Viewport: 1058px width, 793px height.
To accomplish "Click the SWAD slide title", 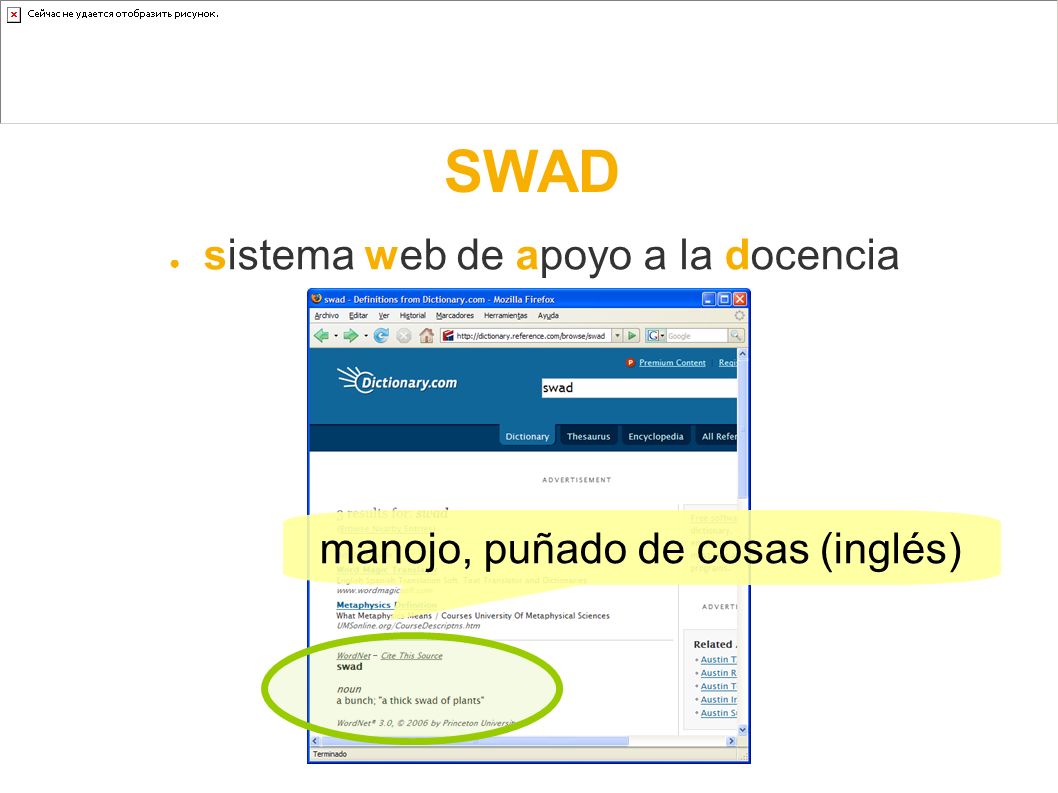I will tap(532, 171).
